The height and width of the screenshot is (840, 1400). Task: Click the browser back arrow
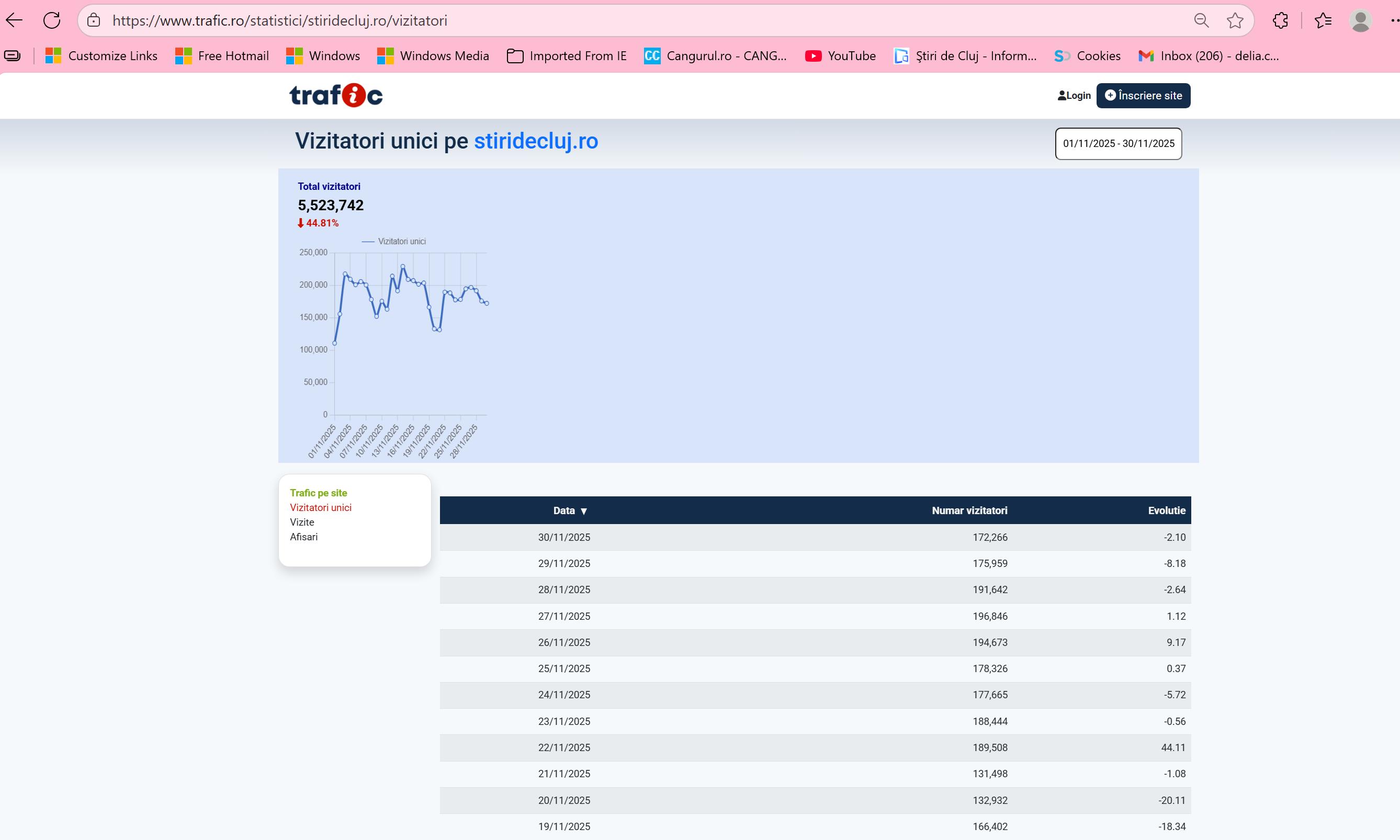(14, 20)
